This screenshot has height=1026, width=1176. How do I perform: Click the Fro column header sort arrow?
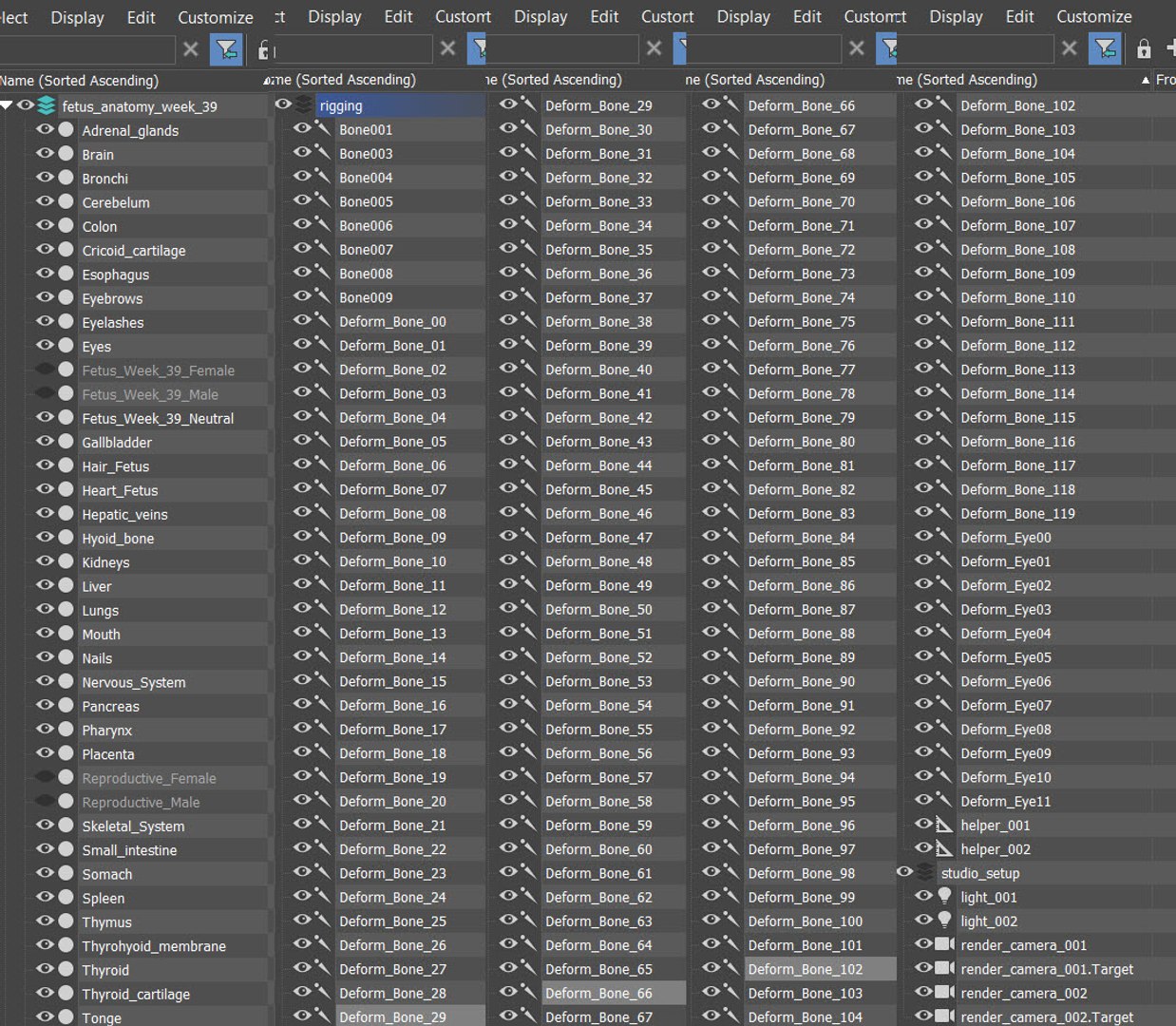(1146, 81)
